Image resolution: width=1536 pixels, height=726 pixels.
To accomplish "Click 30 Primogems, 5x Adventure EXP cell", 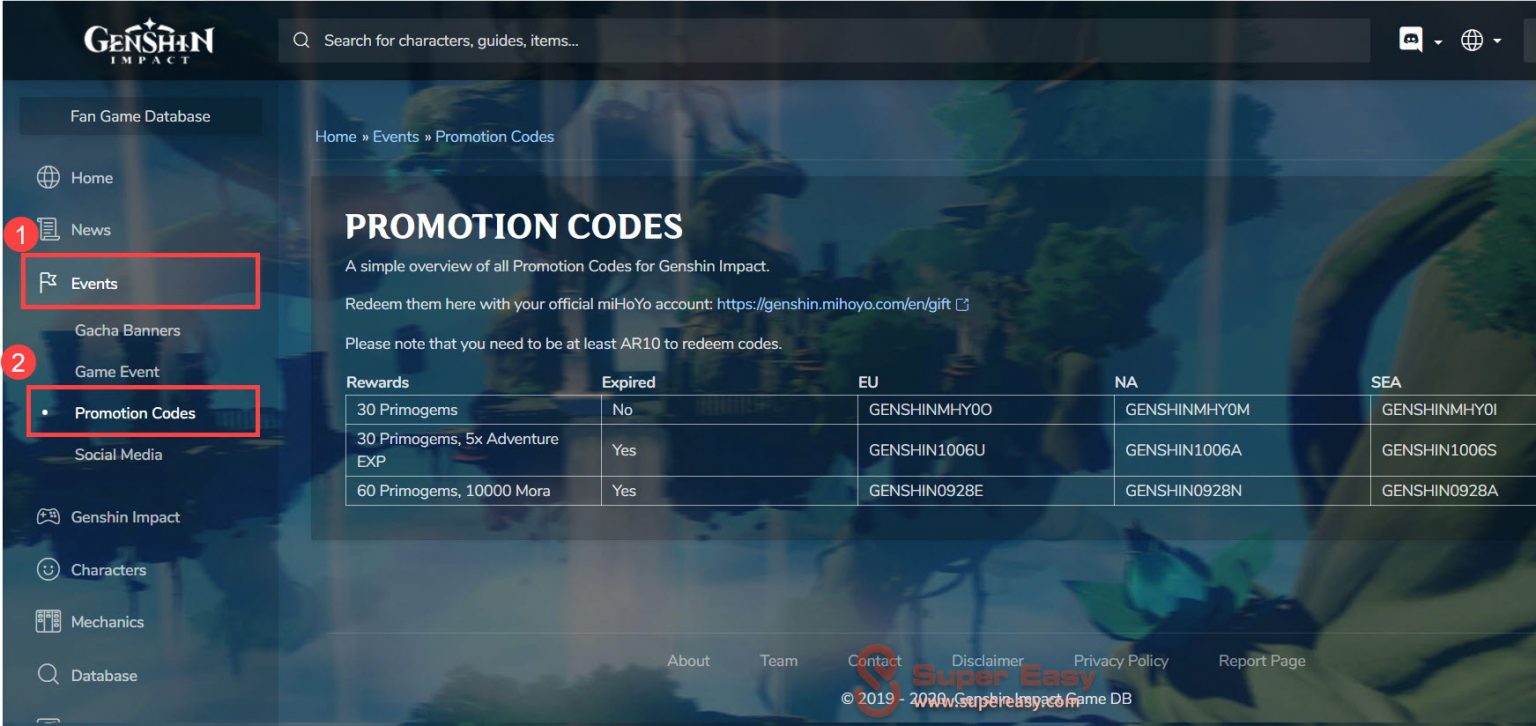I will click(x=473, y=450).
